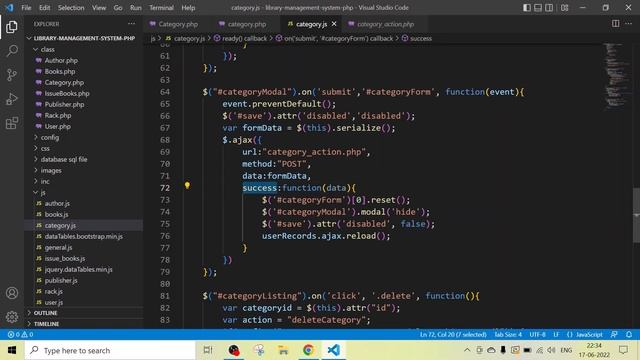Click Ln 72, Col 20 cursor position
The image size is (640, 360).
pyautogui.click(x=453, y=334)
